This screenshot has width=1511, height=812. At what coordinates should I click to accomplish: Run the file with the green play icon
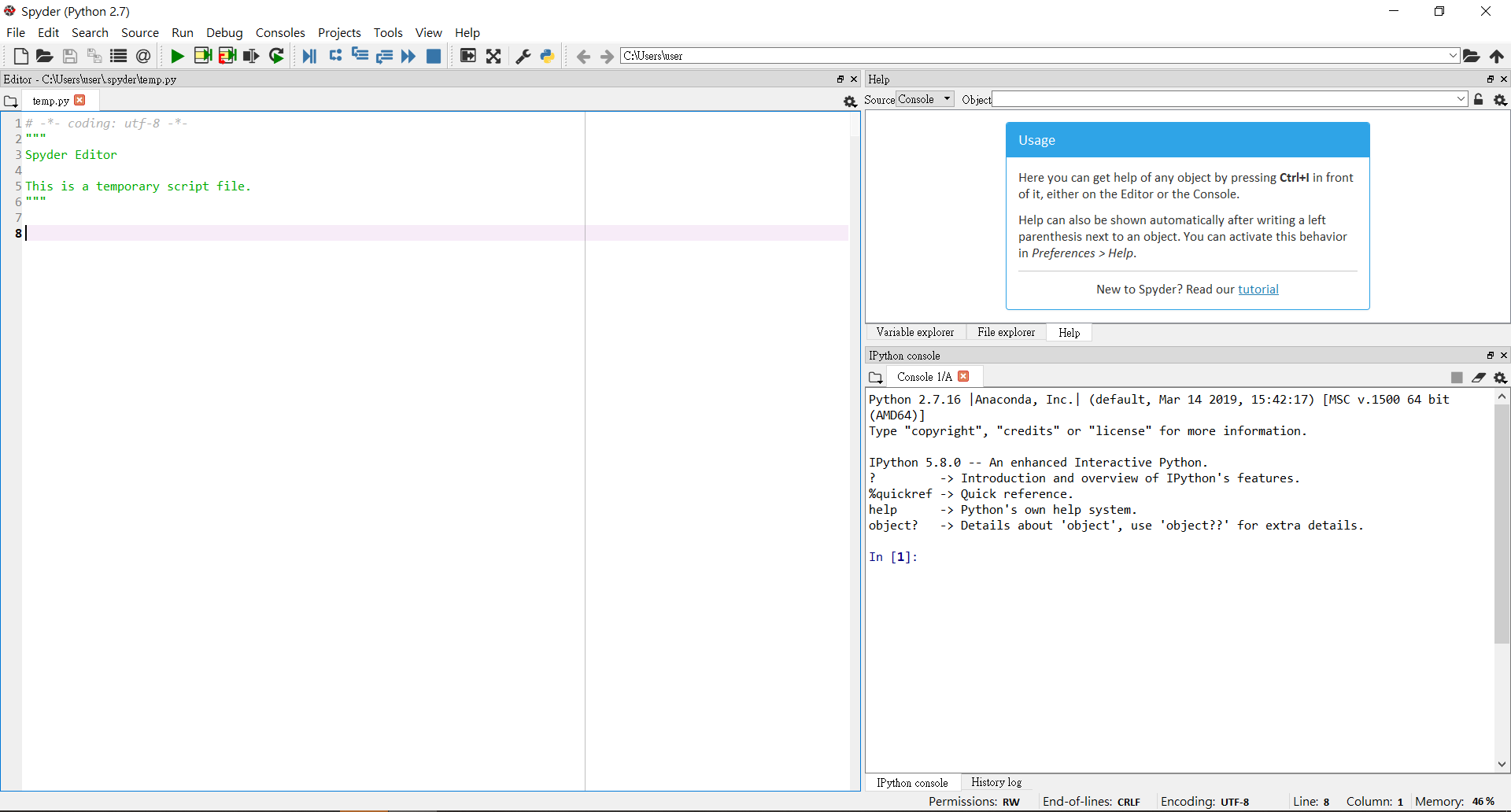(x=178, y=56)
